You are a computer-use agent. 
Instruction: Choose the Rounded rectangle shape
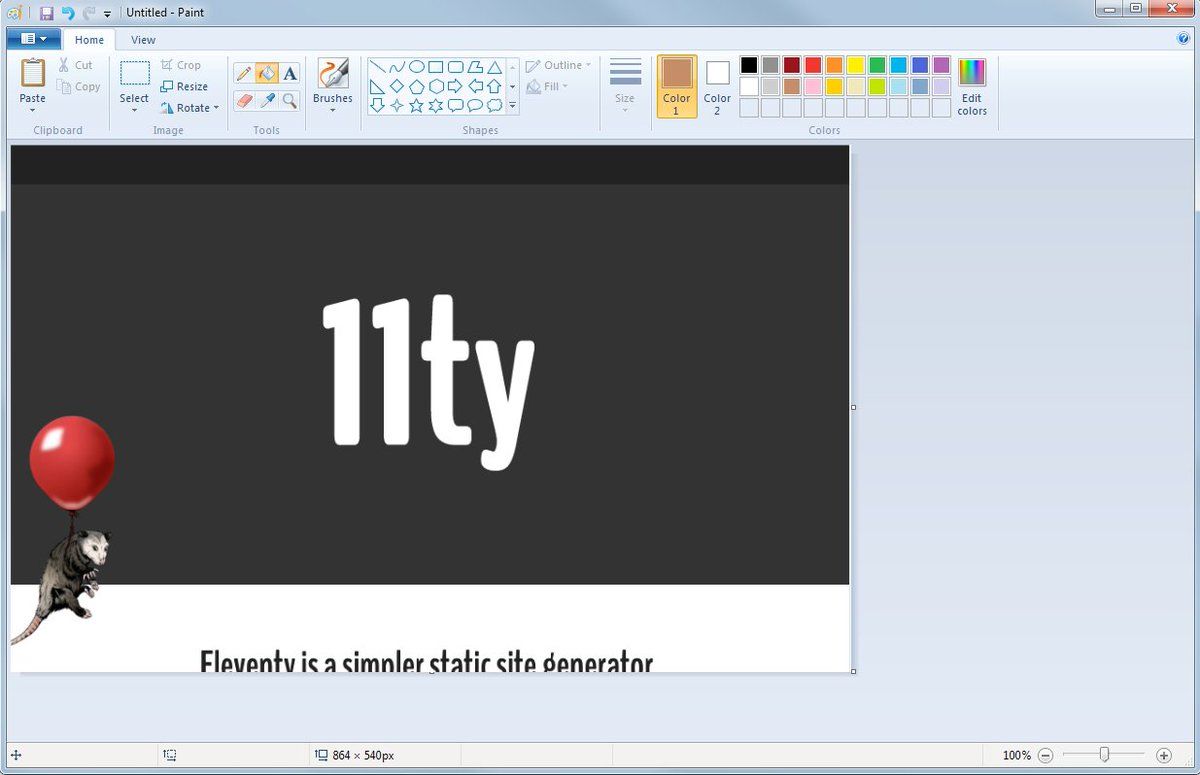(x=455, y=67)
